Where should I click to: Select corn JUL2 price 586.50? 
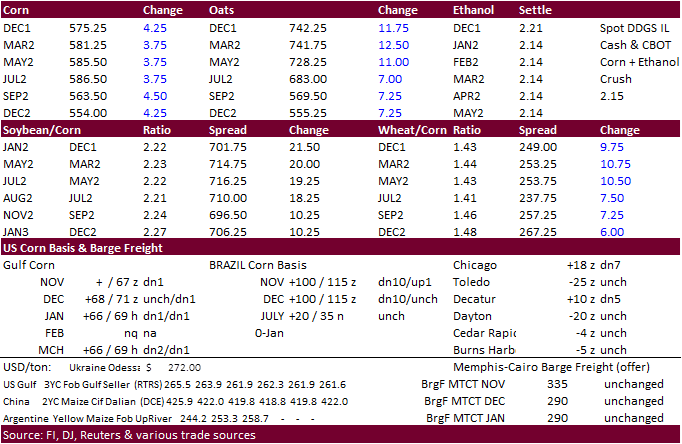click(x=88, y=79)
